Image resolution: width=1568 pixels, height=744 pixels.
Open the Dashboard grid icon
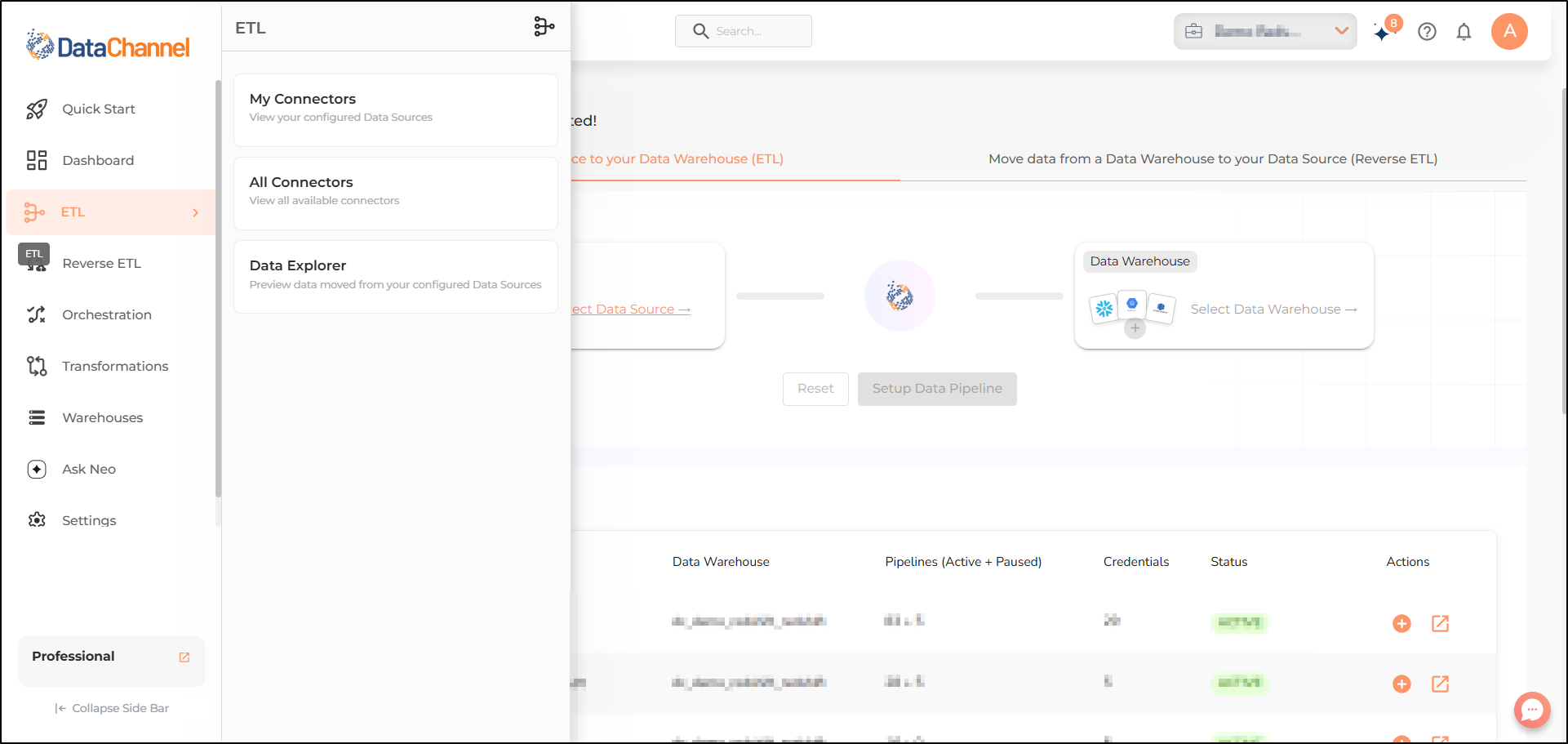pos(37,160)
